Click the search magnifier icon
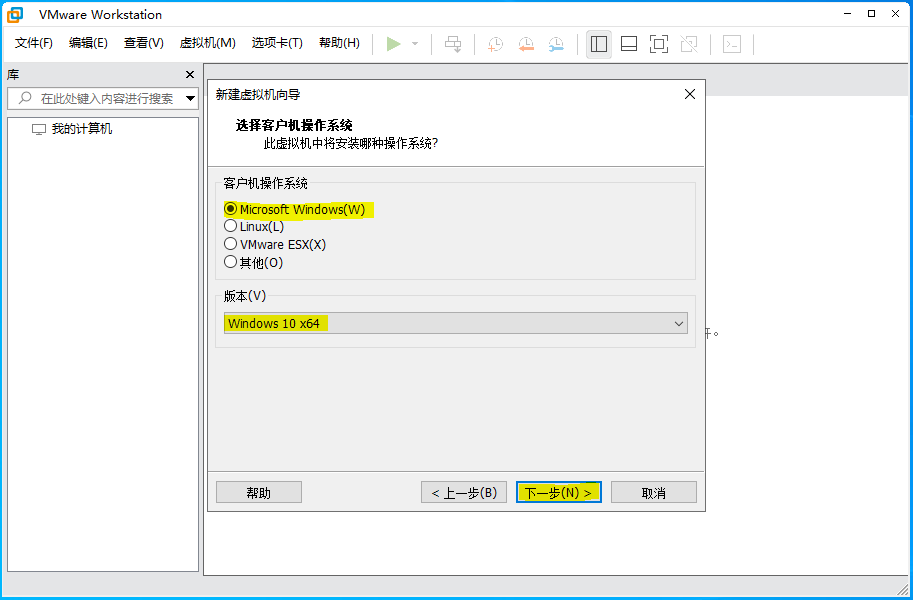913x600 pixels. tap(25, 98)
